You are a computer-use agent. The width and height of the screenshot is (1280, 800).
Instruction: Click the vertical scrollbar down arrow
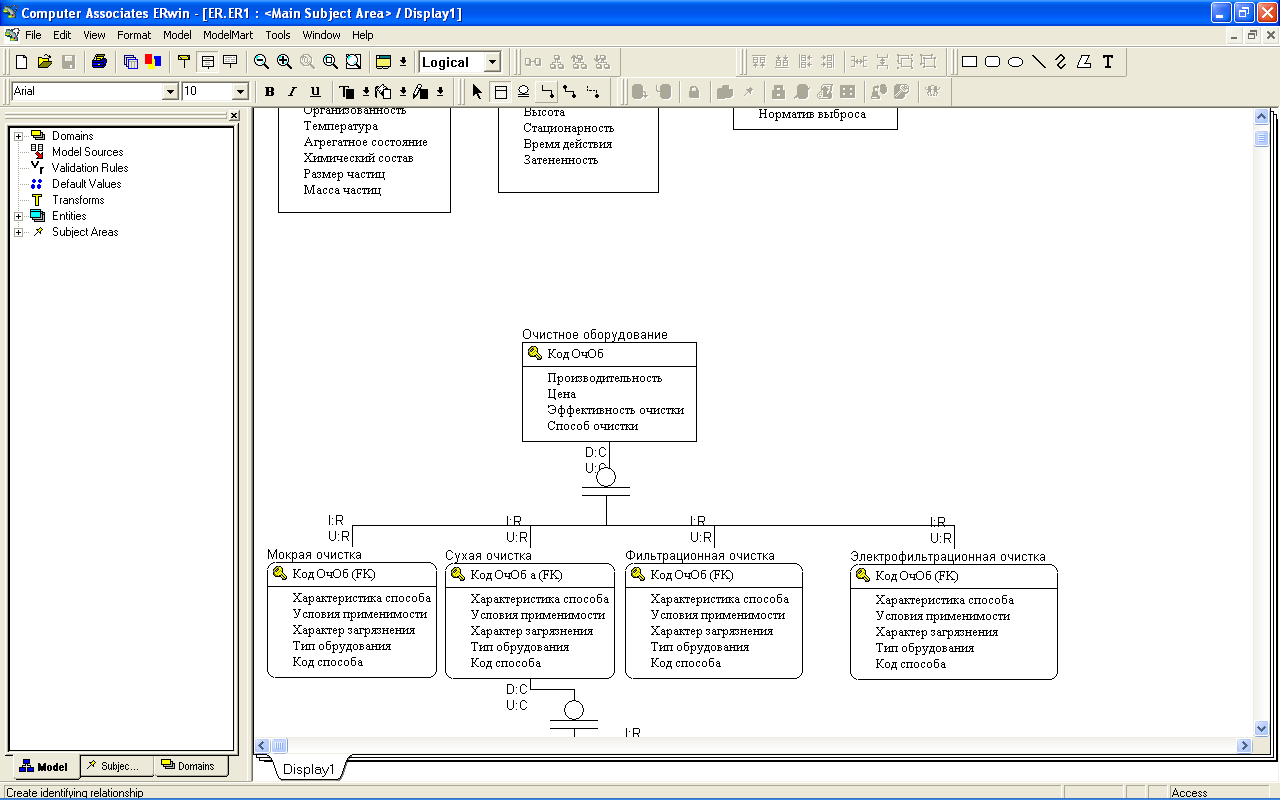[1262, 730]
